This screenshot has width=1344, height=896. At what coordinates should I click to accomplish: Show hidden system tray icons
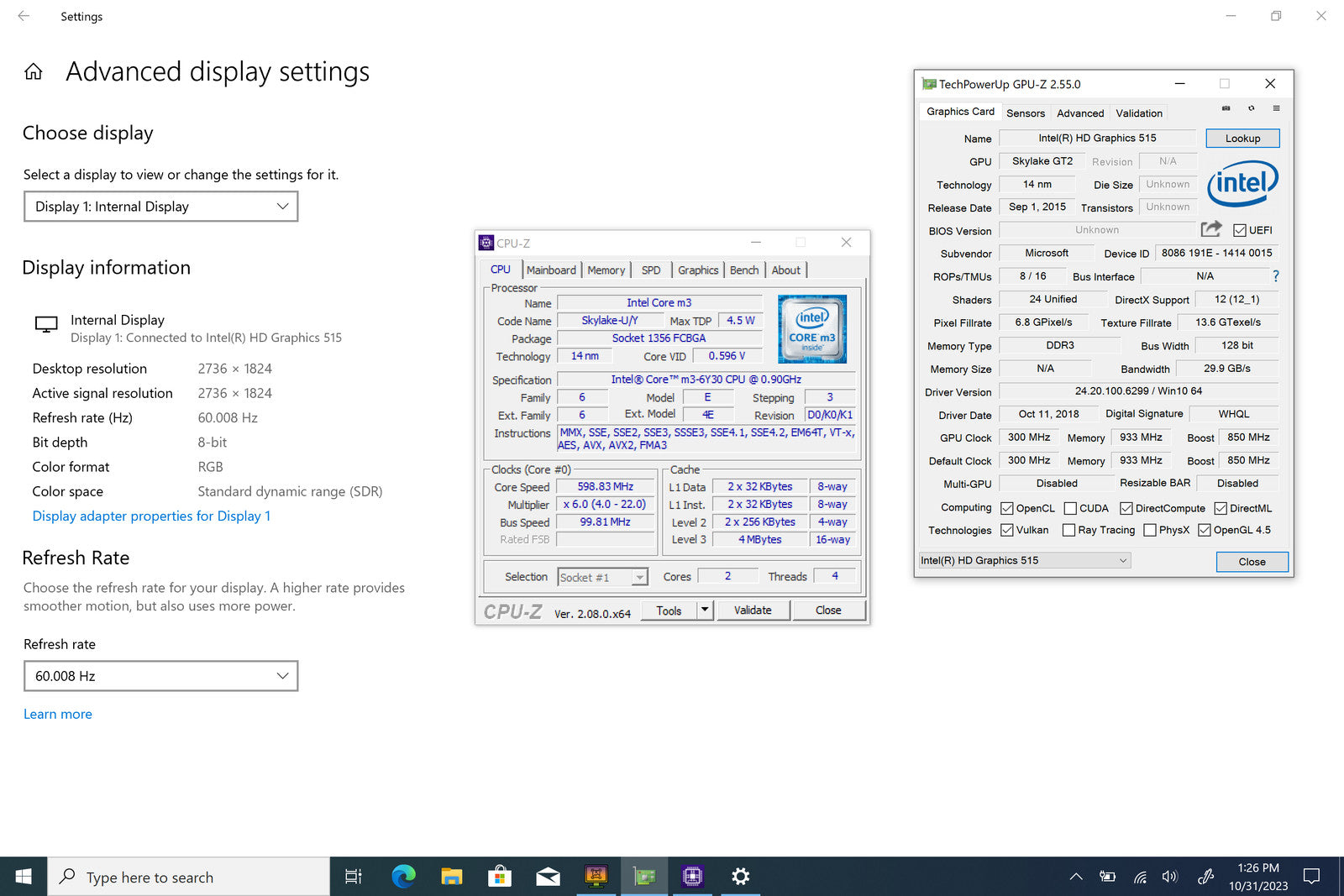coord(1076,877)
